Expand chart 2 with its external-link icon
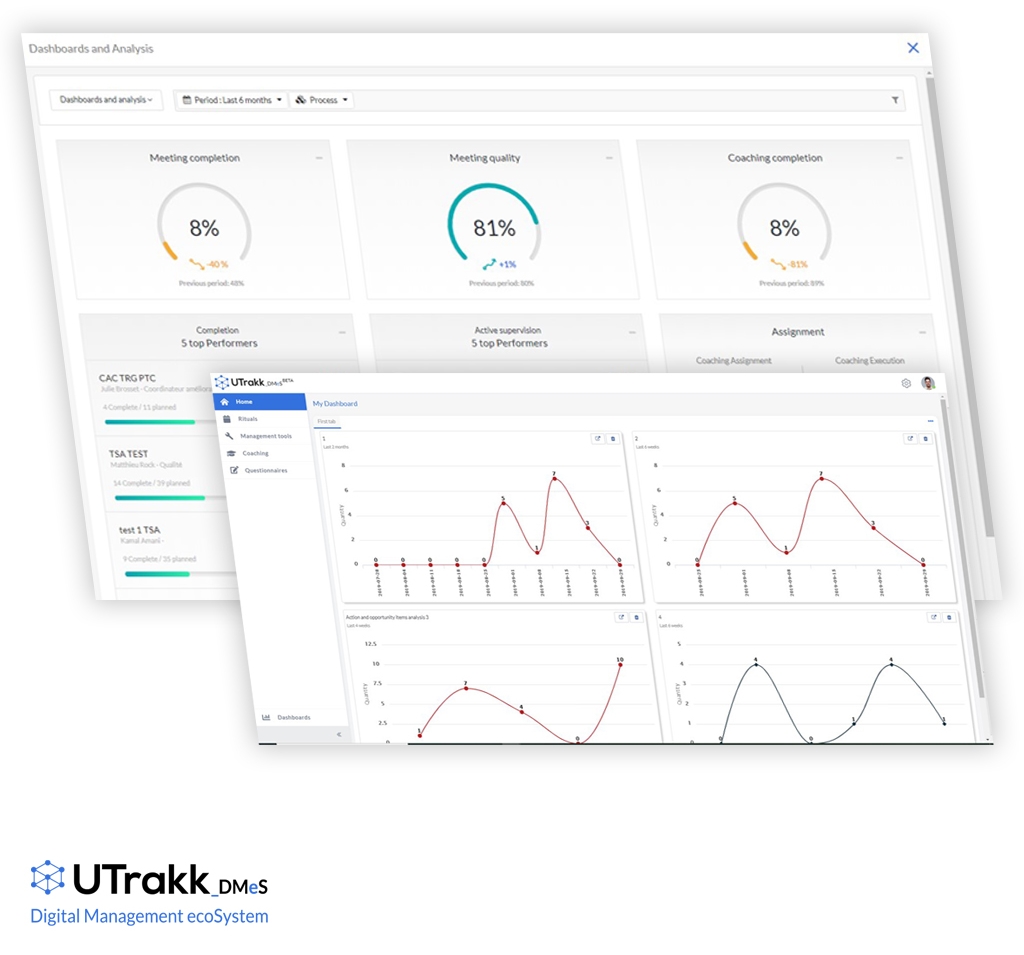 (x=908, y=438)
